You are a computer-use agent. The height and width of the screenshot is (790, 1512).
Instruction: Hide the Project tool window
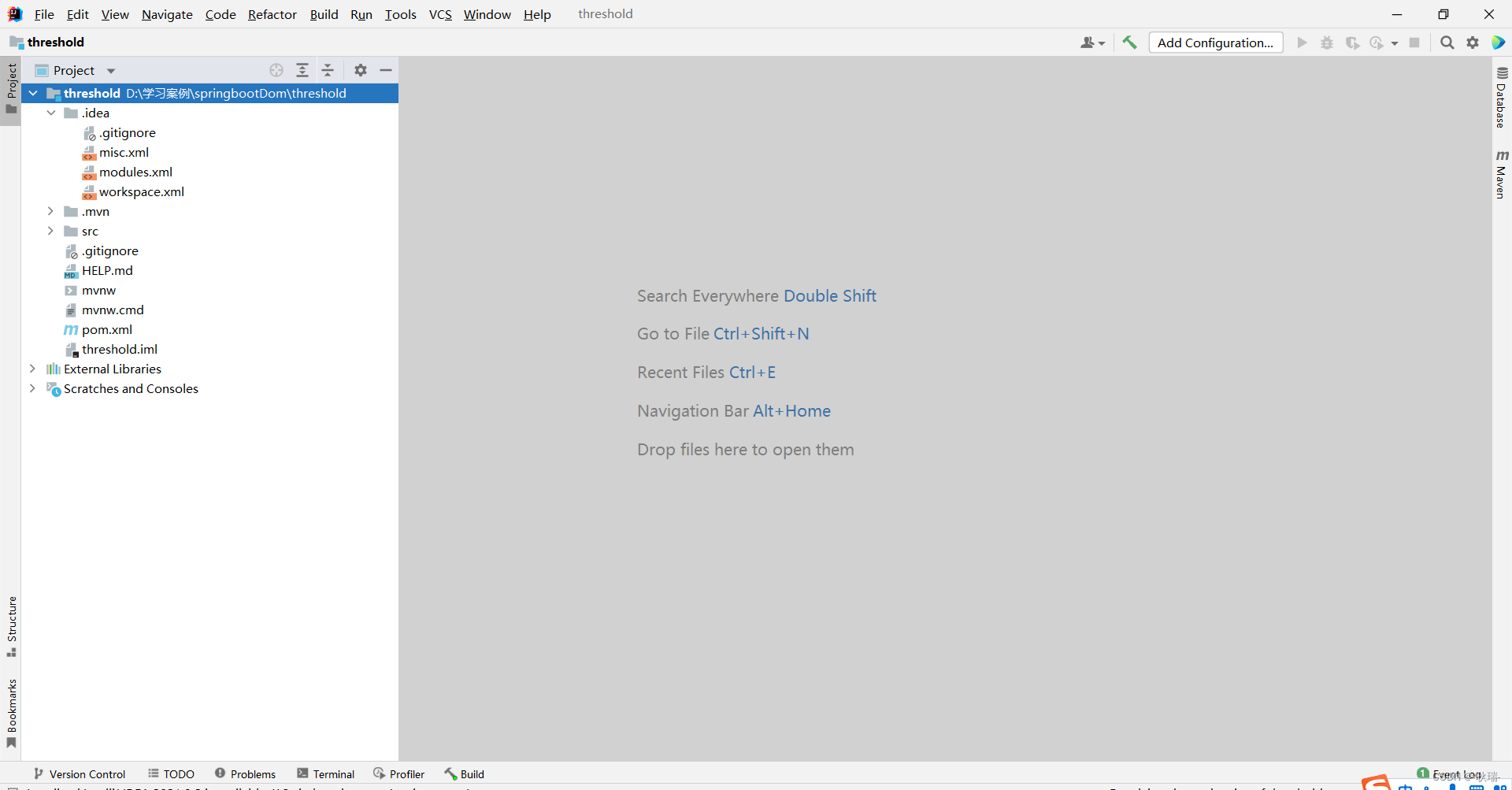(386, 70)
